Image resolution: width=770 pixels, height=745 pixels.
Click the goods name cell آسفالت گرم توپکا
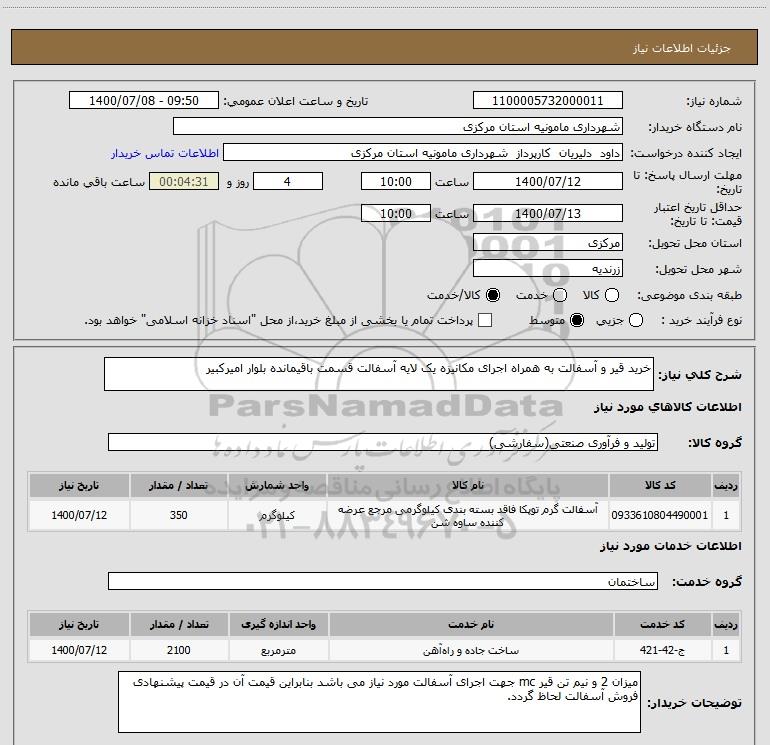pos(468,515)
